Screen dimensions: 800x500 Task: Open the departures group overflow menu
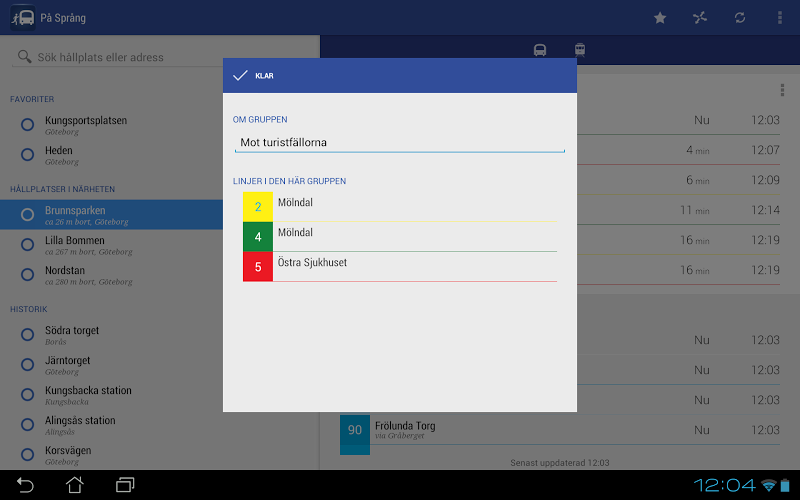pos(782,90)
